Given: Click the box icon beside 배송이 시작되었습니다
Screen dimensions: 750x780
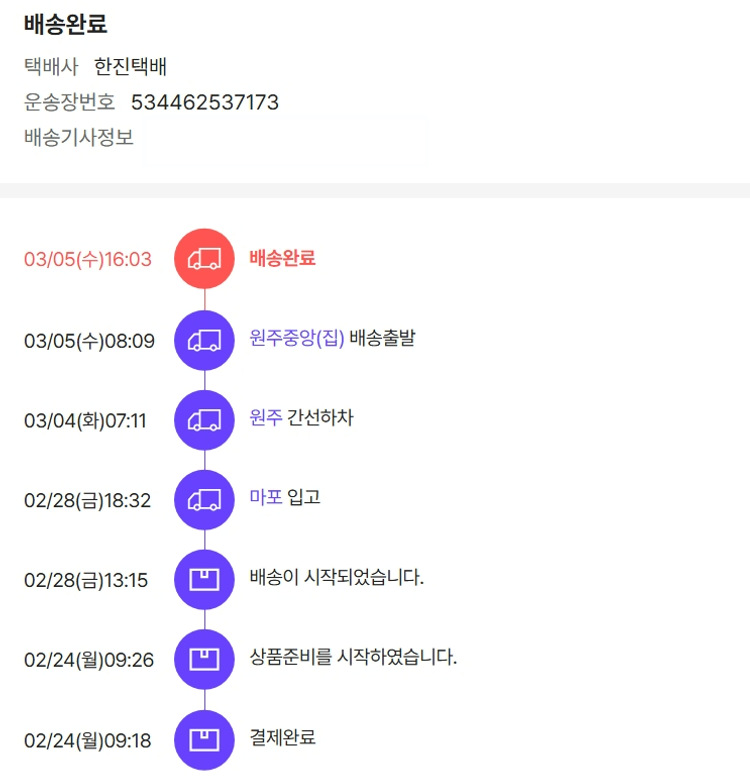Looking at the screenshot, I should (204, 579).
